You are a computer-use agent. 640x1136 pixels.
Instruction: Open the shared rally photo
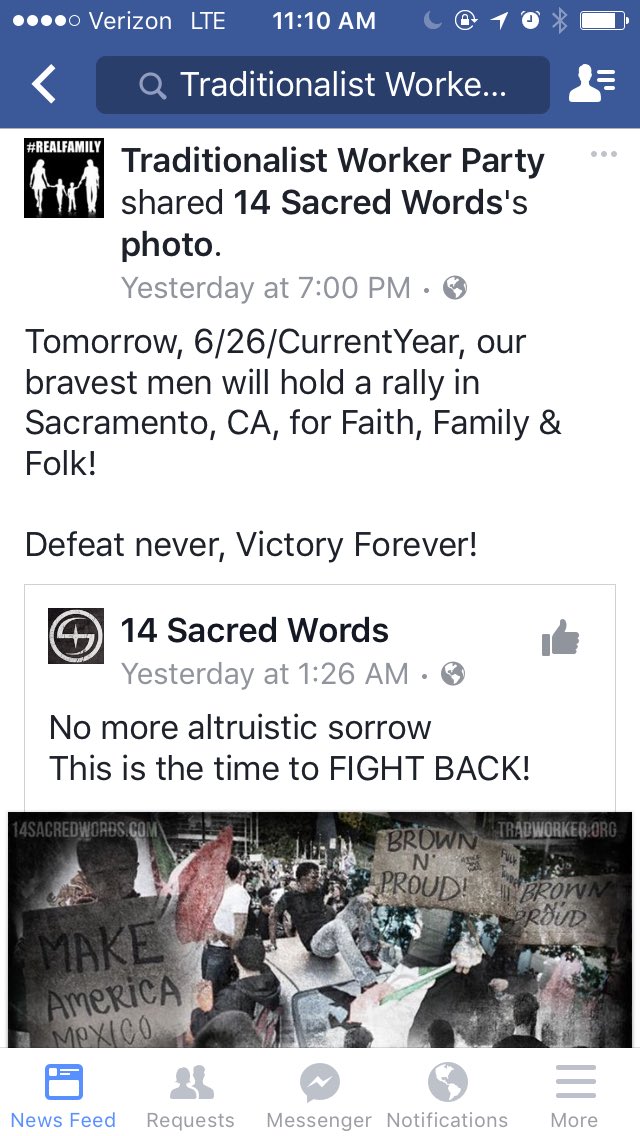tap(320, 930)
